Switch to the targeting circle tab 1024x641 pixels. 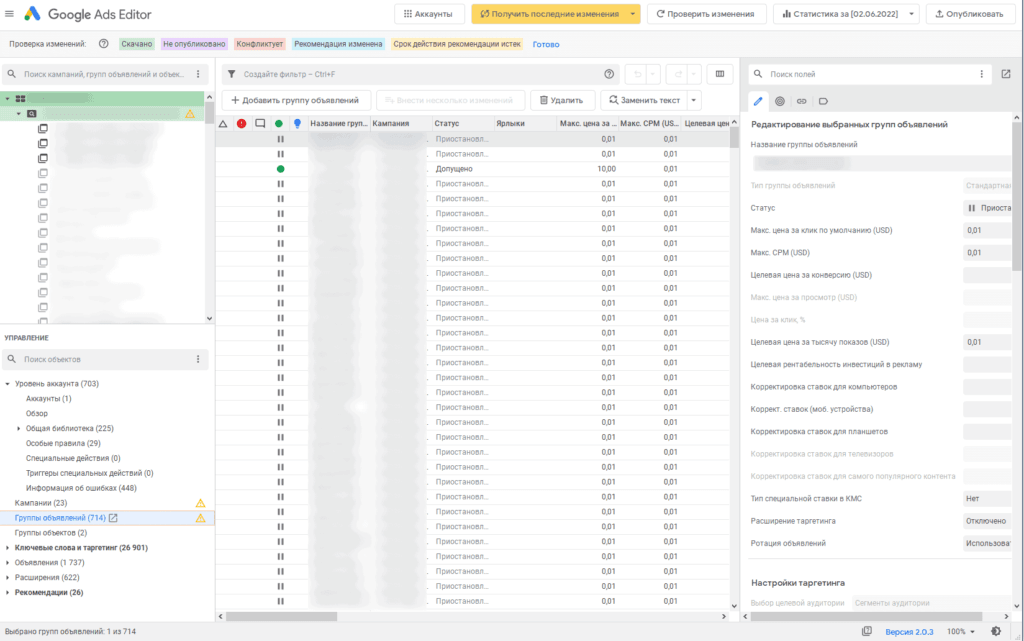click(780, 101)
